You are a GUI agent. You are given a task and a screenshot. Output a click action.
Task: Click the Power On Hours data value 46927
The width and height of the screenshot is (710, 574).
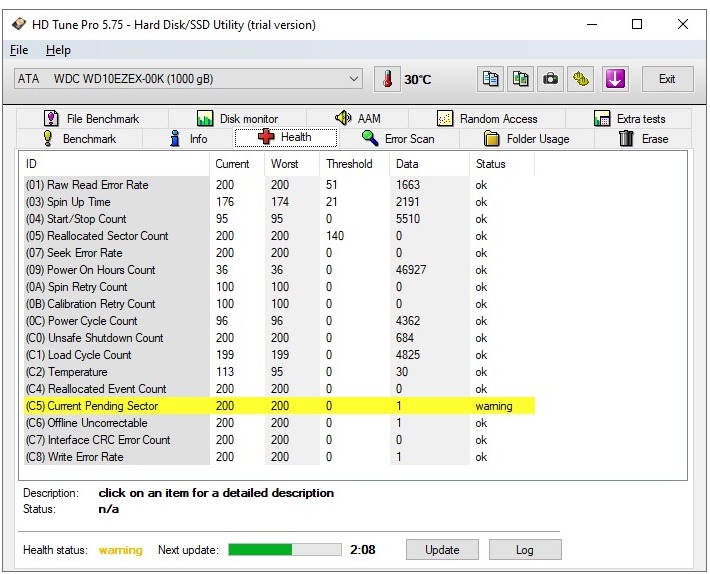click(x=411, y=270)
